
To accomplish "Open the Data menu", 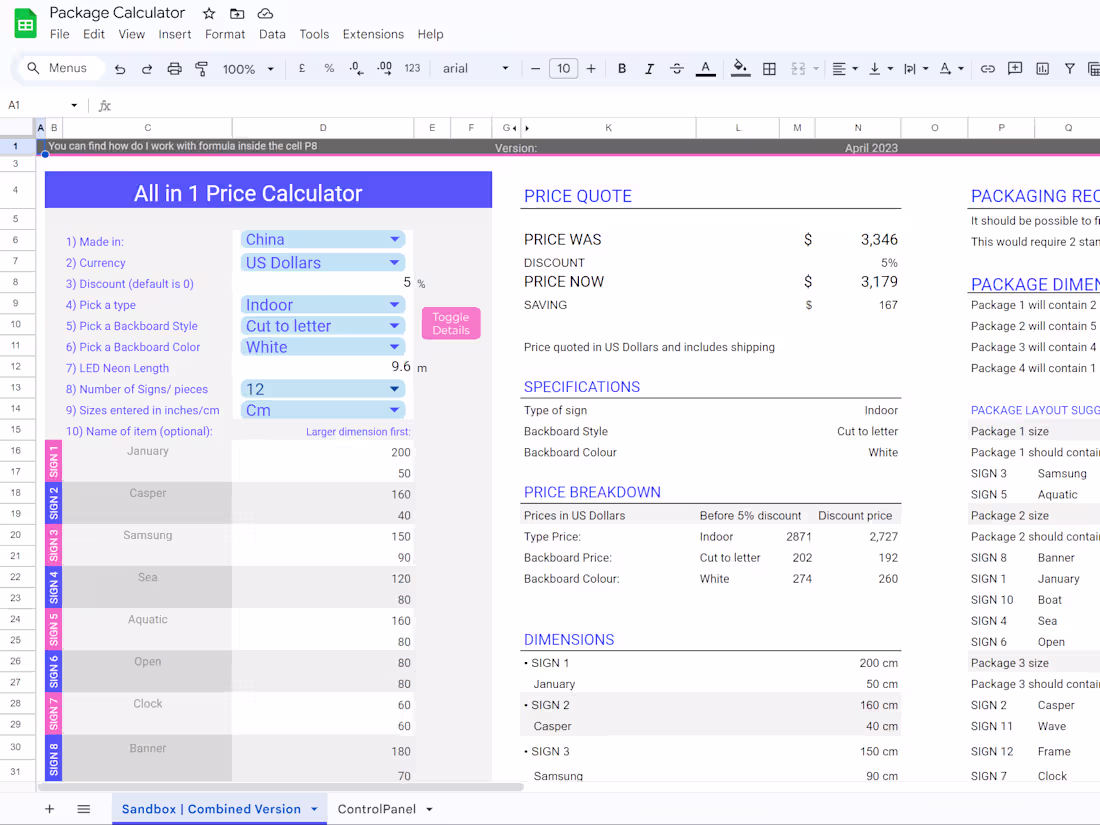I will point(270,33).
